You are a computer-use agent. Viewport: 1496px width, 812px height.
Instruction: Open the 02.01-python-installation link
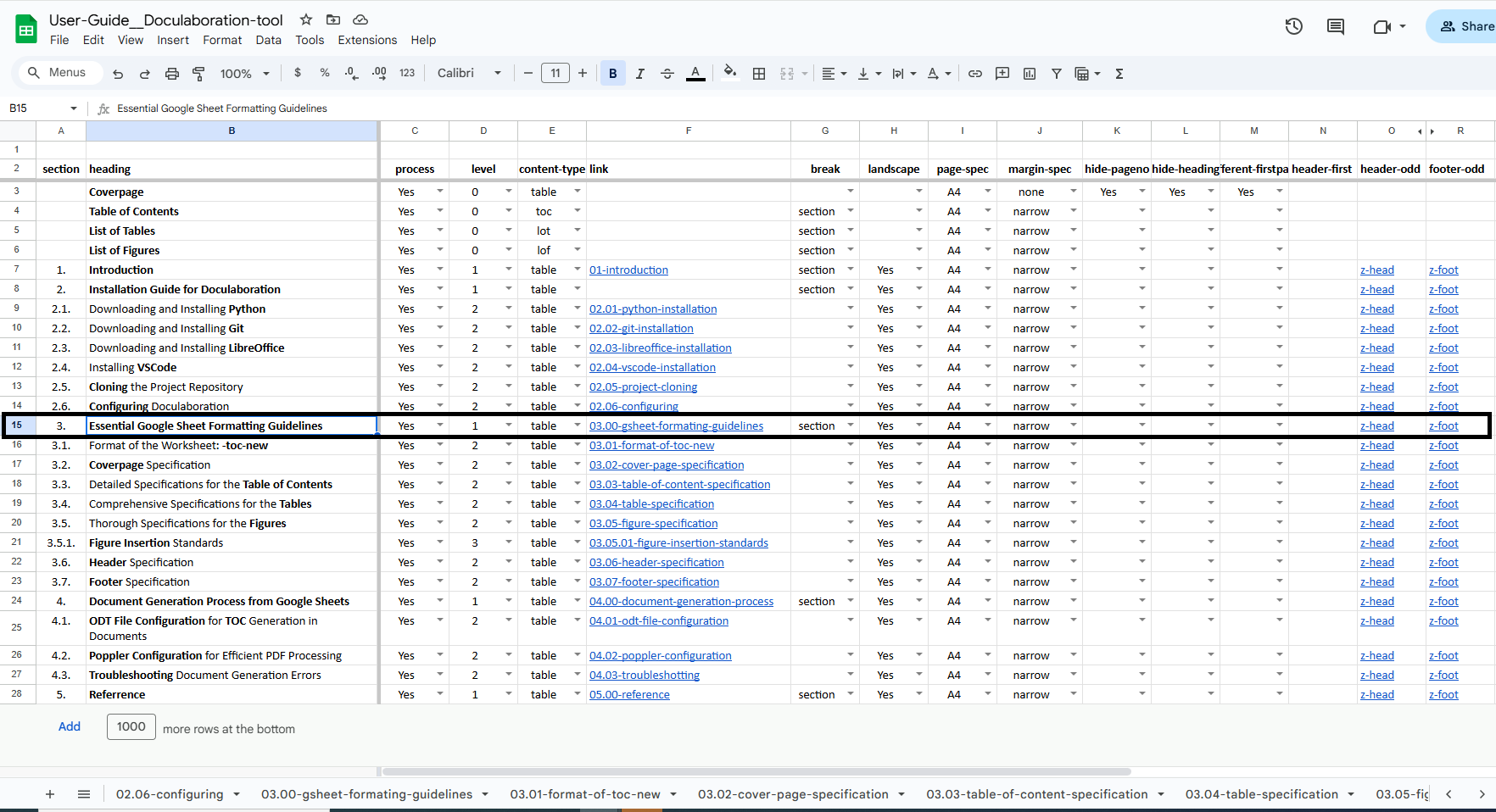(x=653, y=309)
